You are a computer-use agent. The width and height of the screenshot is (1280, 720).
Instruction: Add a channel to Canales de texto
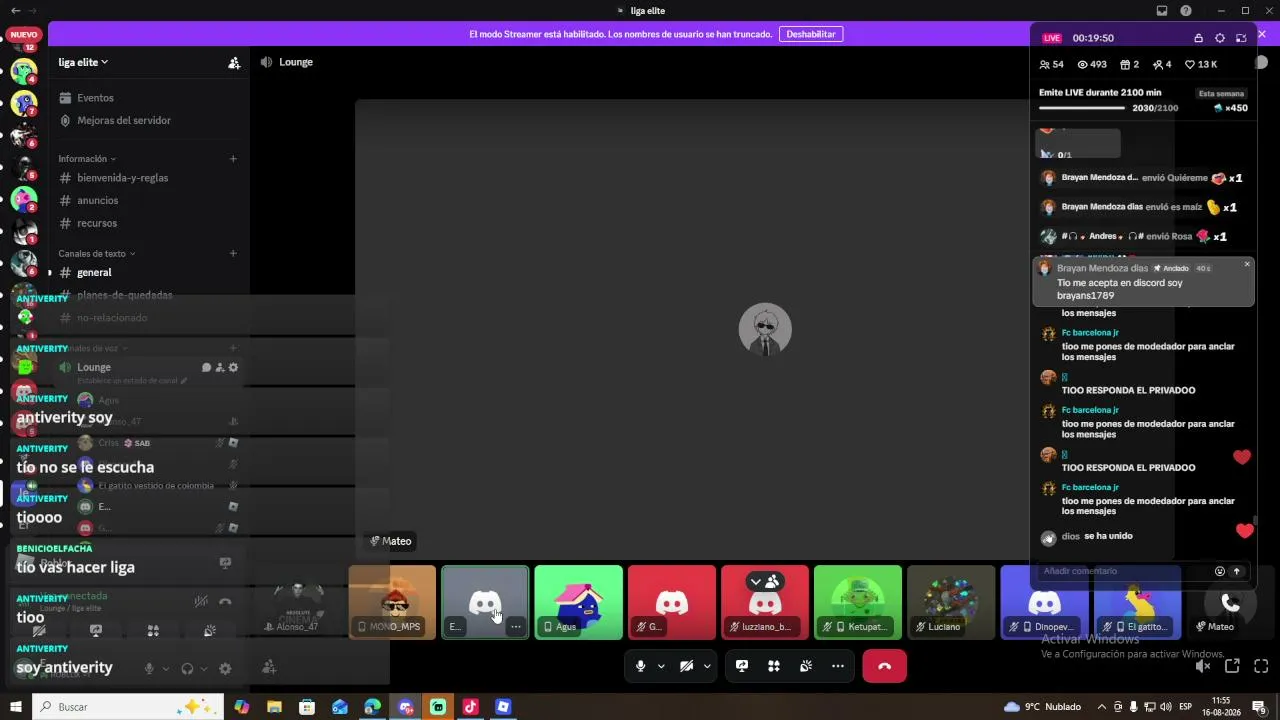(233, 254)
